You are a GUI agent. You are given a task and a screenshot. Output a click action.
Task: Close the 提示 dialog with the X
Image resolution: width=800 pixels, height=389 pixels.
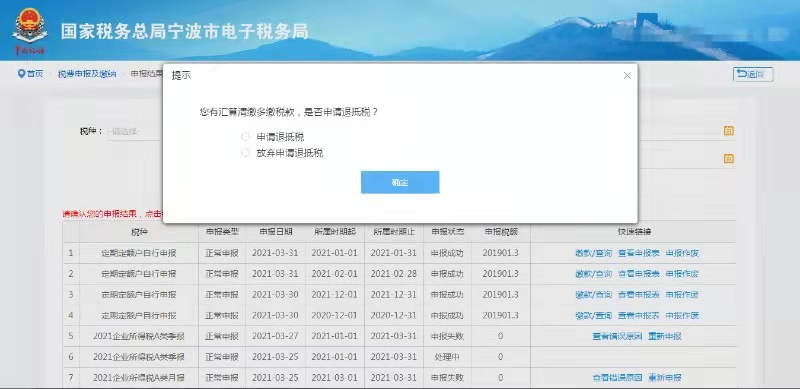pos(627,76)
